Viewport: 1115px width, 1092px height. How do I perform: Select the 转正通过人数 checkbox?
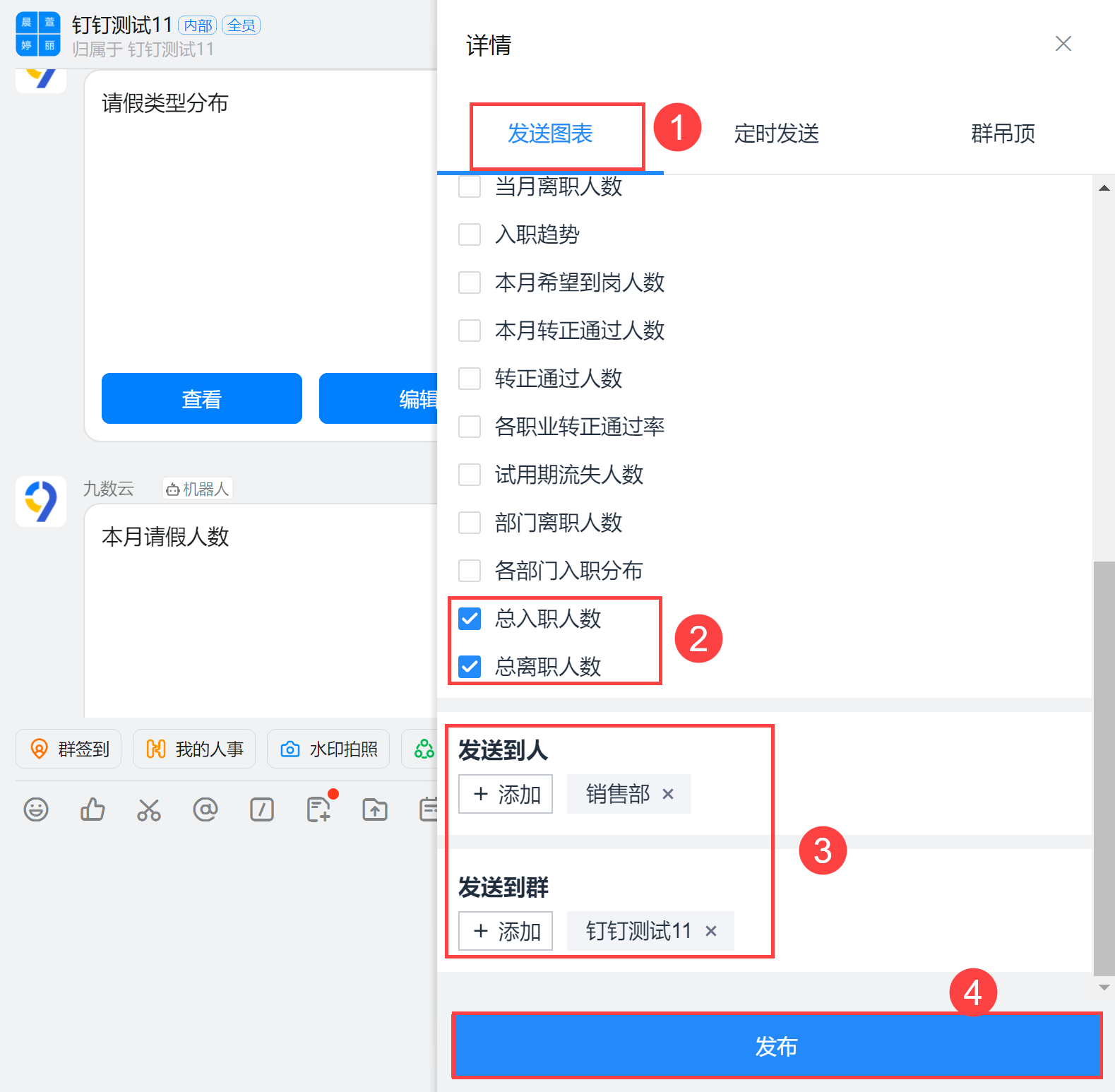click(x=470, y=379)
